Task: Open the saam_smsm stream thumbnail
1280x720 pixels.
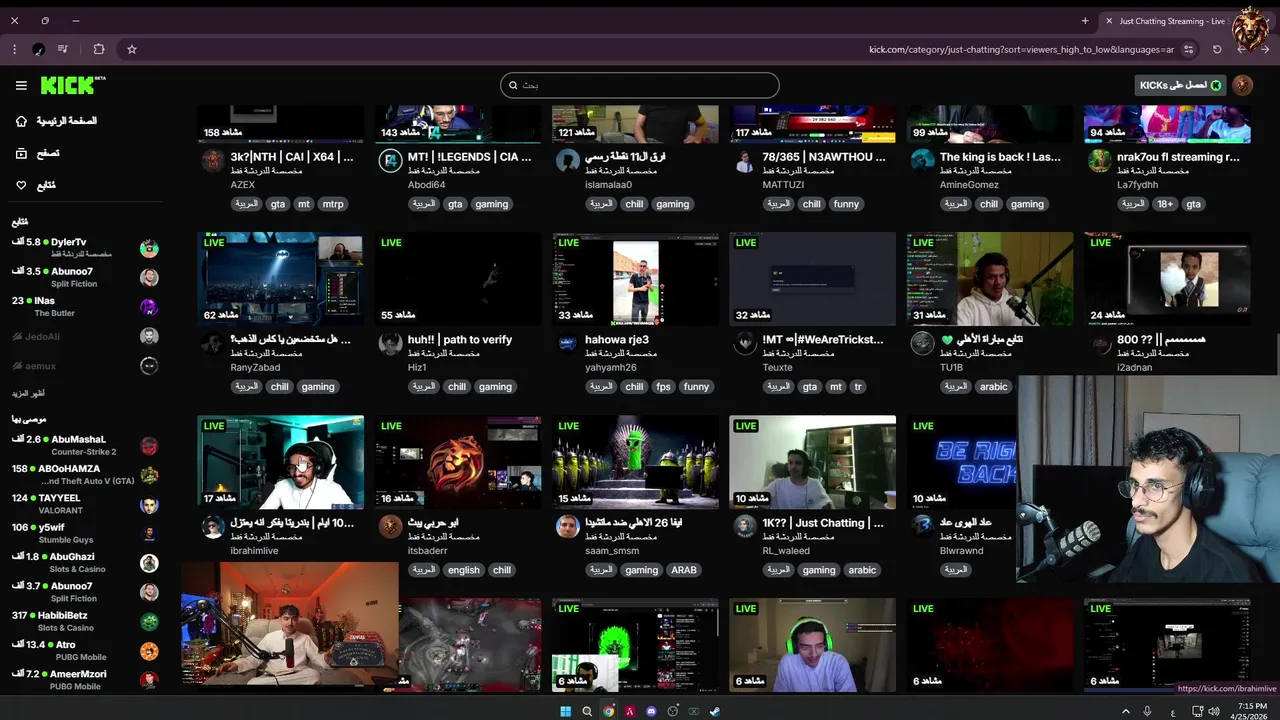Action: click(x=635, y=462)
